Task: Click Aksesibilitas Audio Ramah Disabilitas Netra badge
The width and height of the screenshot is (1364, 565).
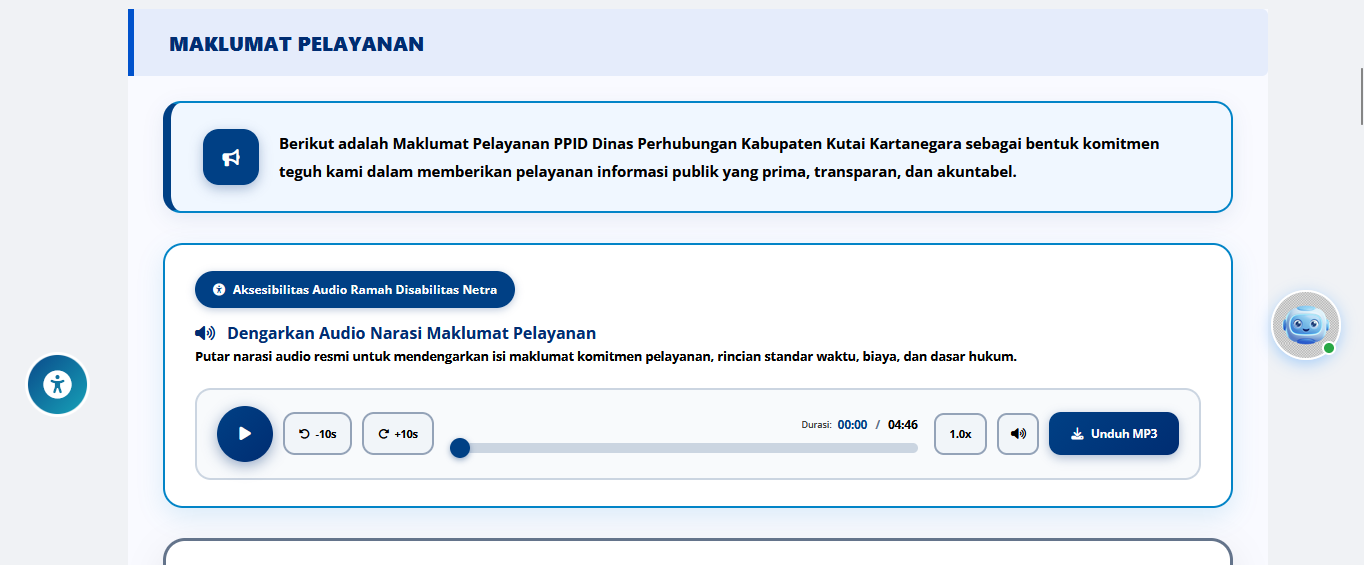Action: click(355, 290)
